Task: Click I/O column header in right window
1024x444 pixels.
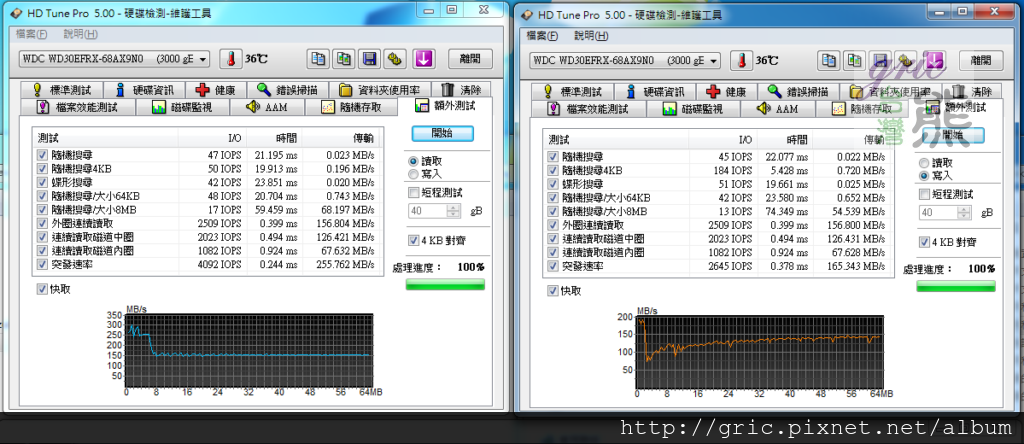Action: point(744,140)
